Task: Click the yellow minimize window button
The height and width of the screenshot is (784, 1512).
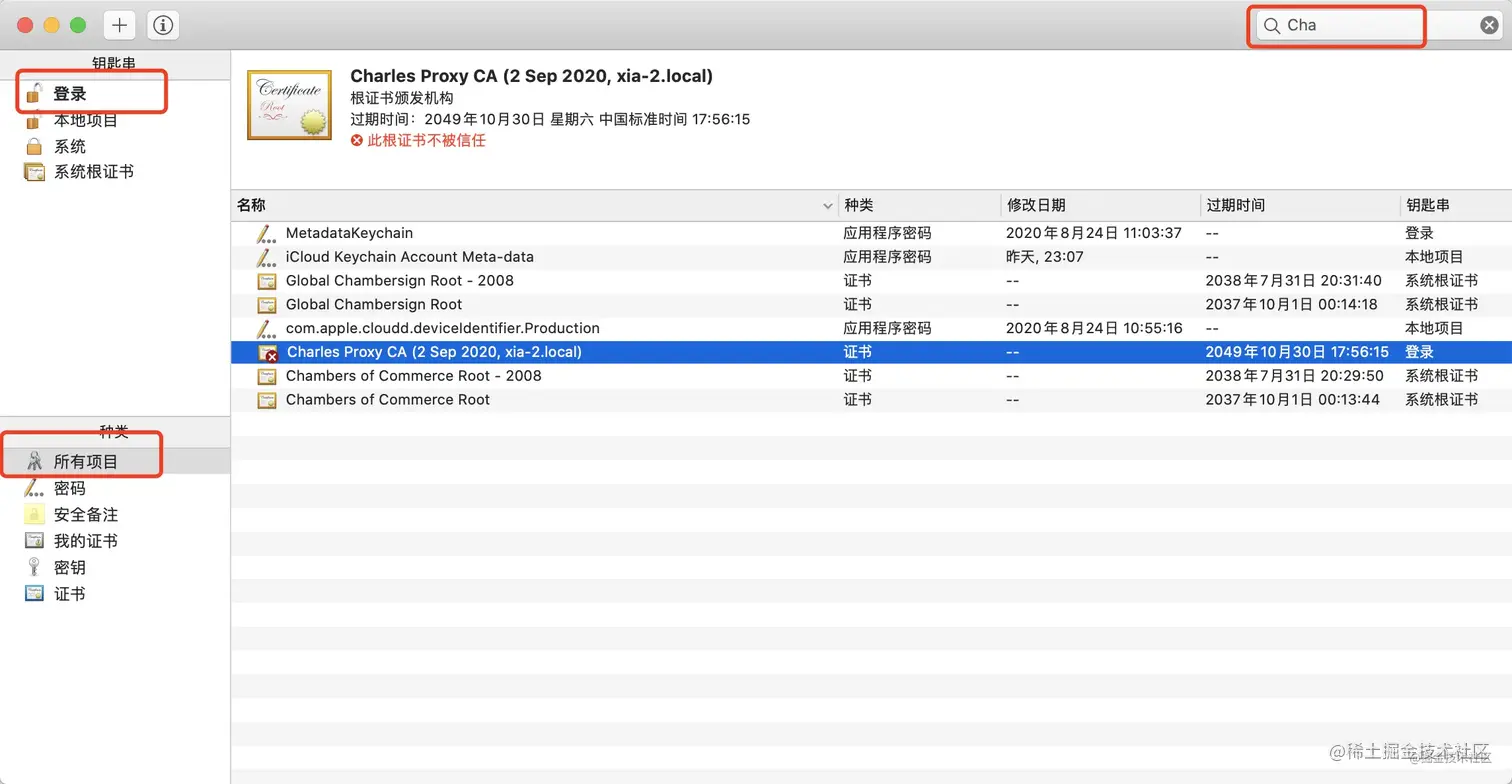Action: 51,25
